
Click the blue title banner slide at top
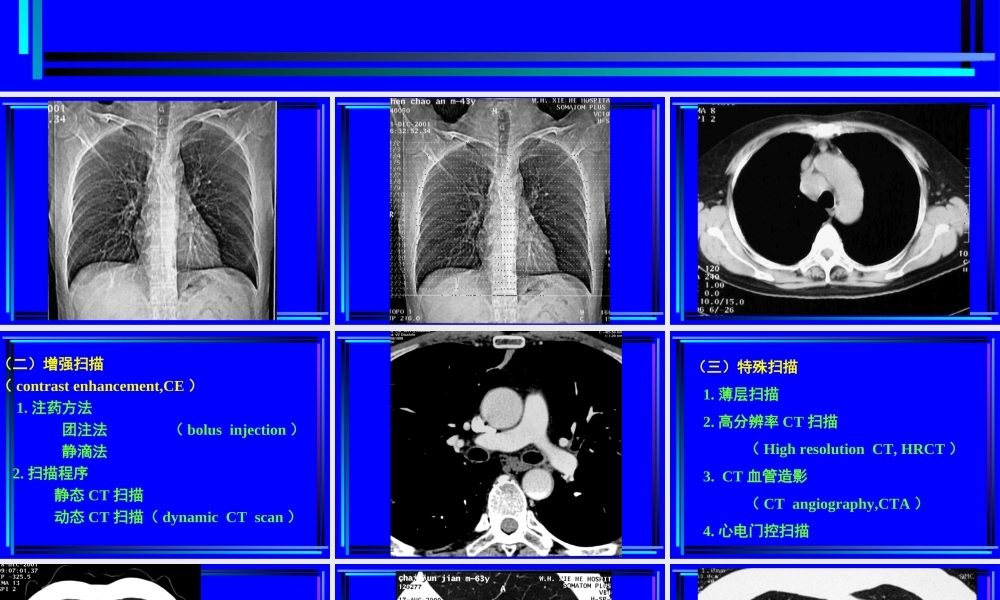pyautogui.click(x=500, y=40)
